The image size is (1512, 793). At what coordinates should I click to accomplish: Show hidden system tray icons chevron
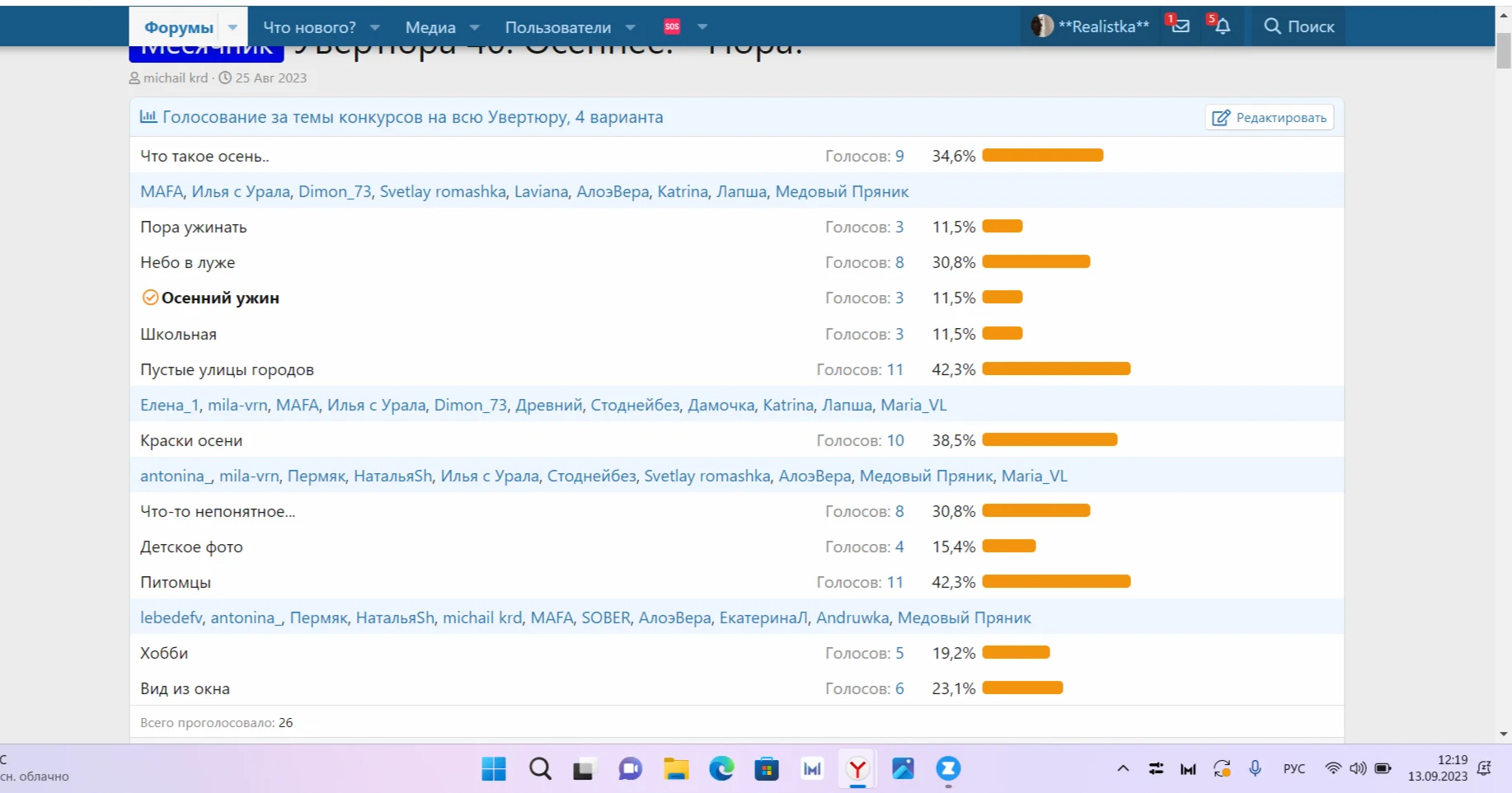point(1123,768)
